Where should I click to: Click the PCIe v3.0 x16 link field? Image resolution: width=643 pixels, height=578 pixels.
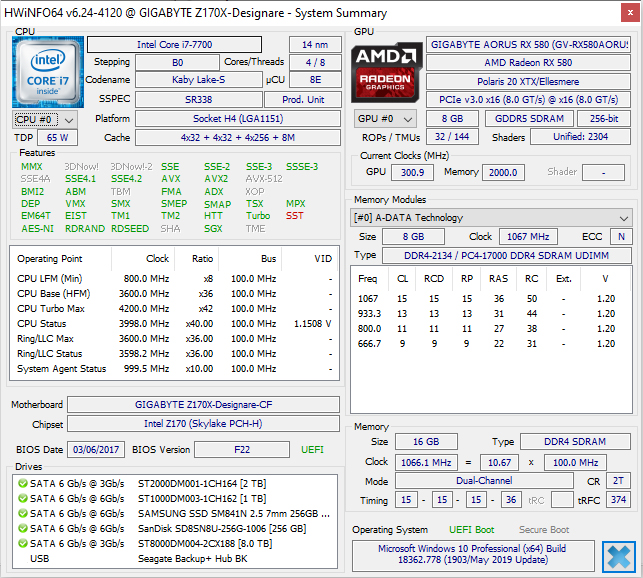tap(528, 100)
